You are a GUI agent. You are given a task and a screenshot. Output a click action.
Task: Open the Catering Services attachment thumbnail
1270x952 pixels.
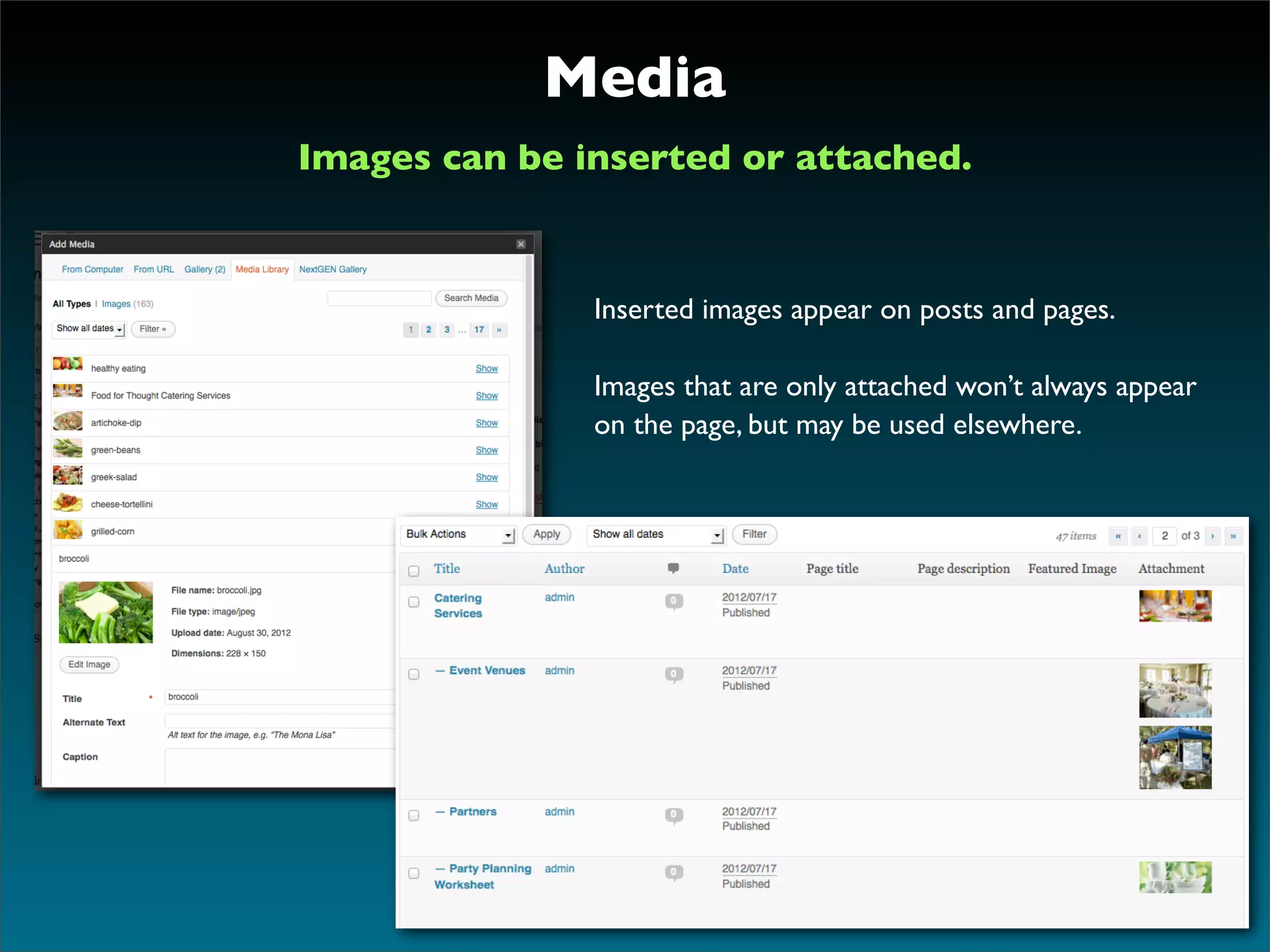[x=1175, y=606]
